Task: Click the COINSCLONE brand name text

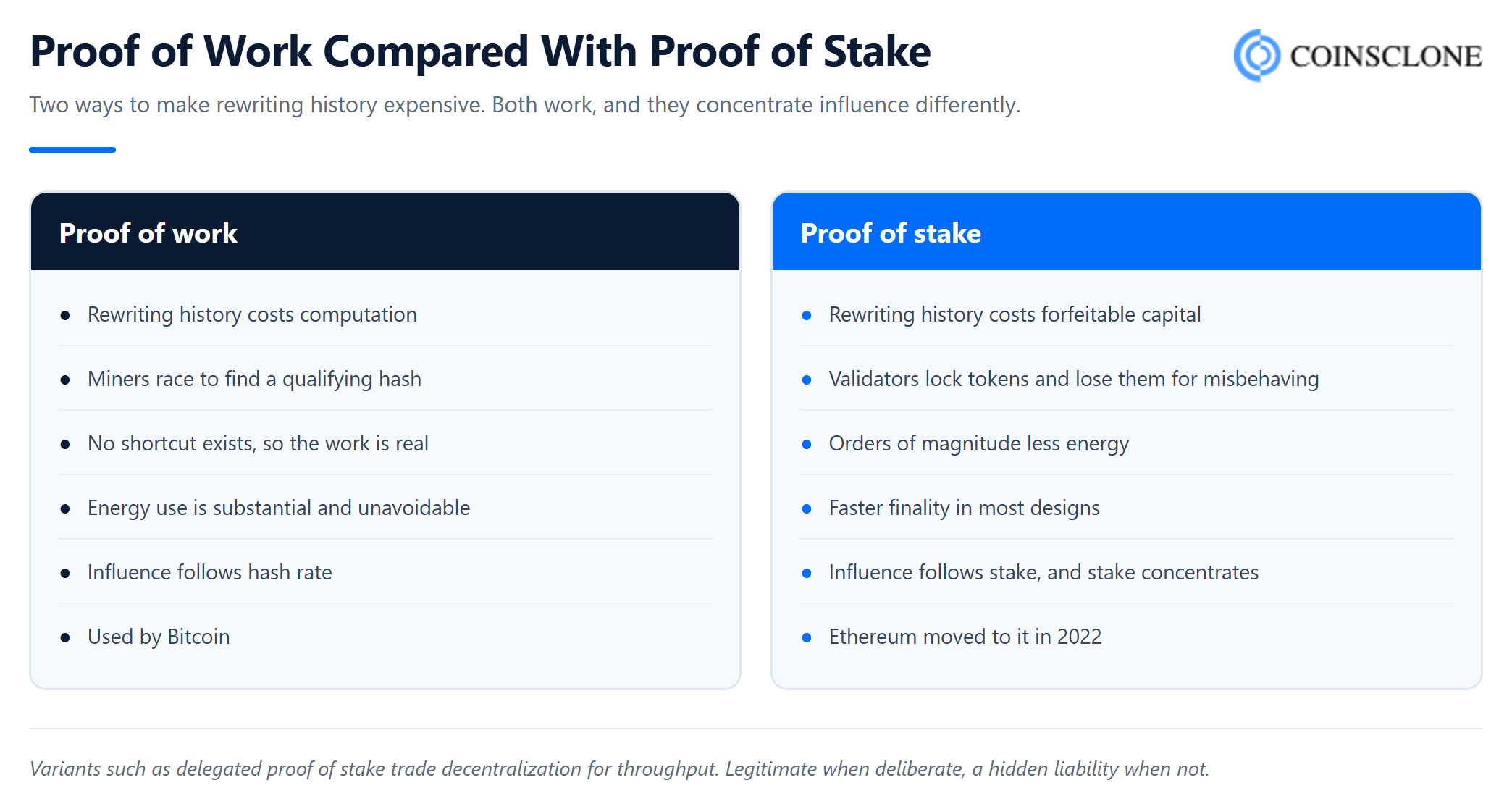Action: coord(1386,56)
